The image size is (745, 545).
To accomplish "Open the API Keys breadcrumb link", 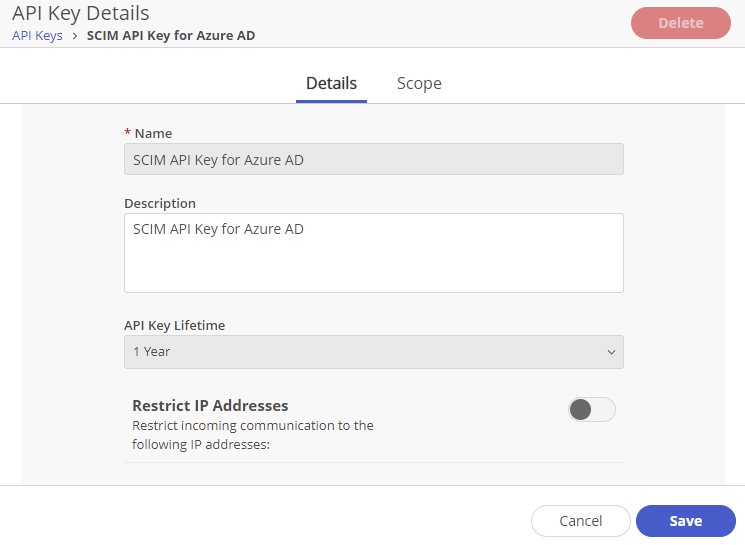I will 37,36.
